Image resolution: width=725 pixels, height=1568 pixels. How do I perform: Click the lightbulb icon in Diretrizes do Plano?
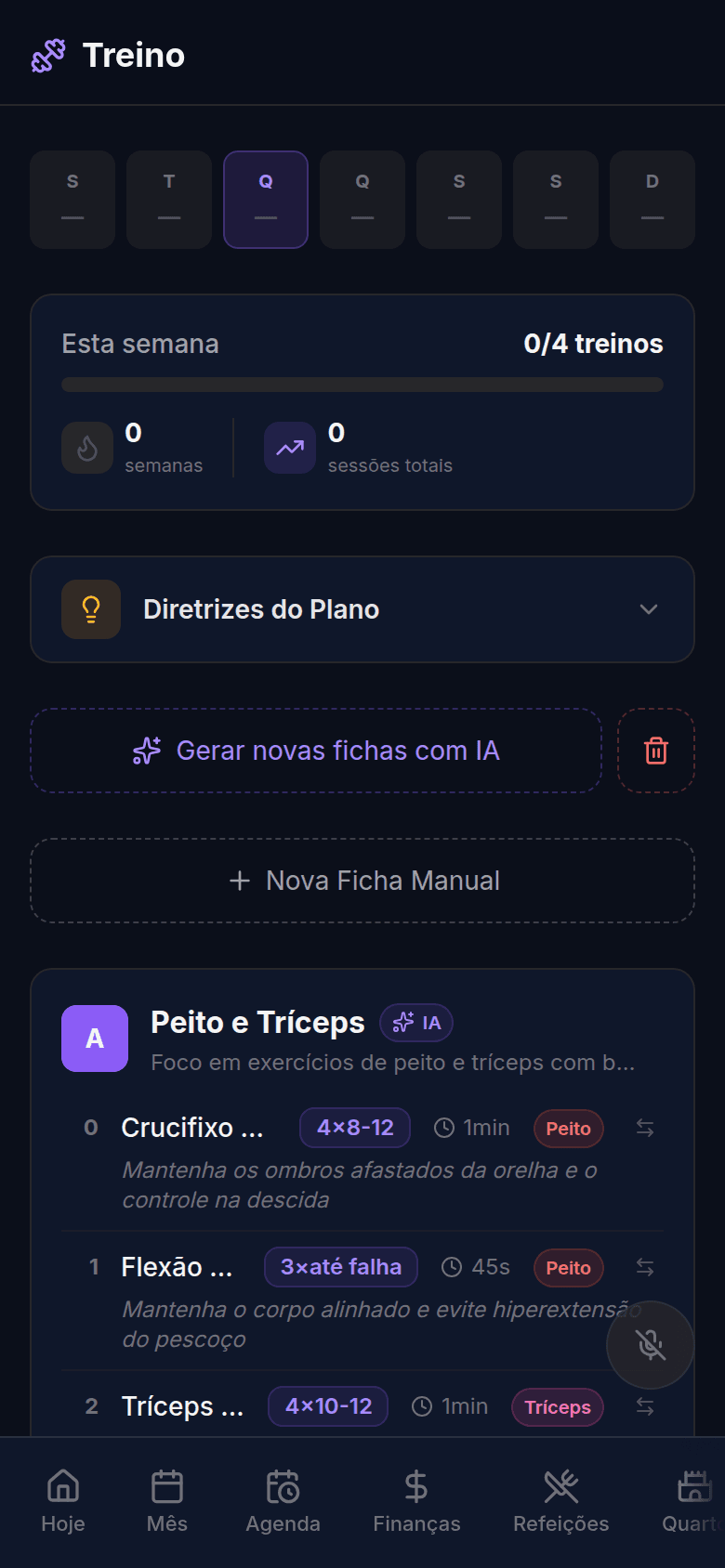91,609
